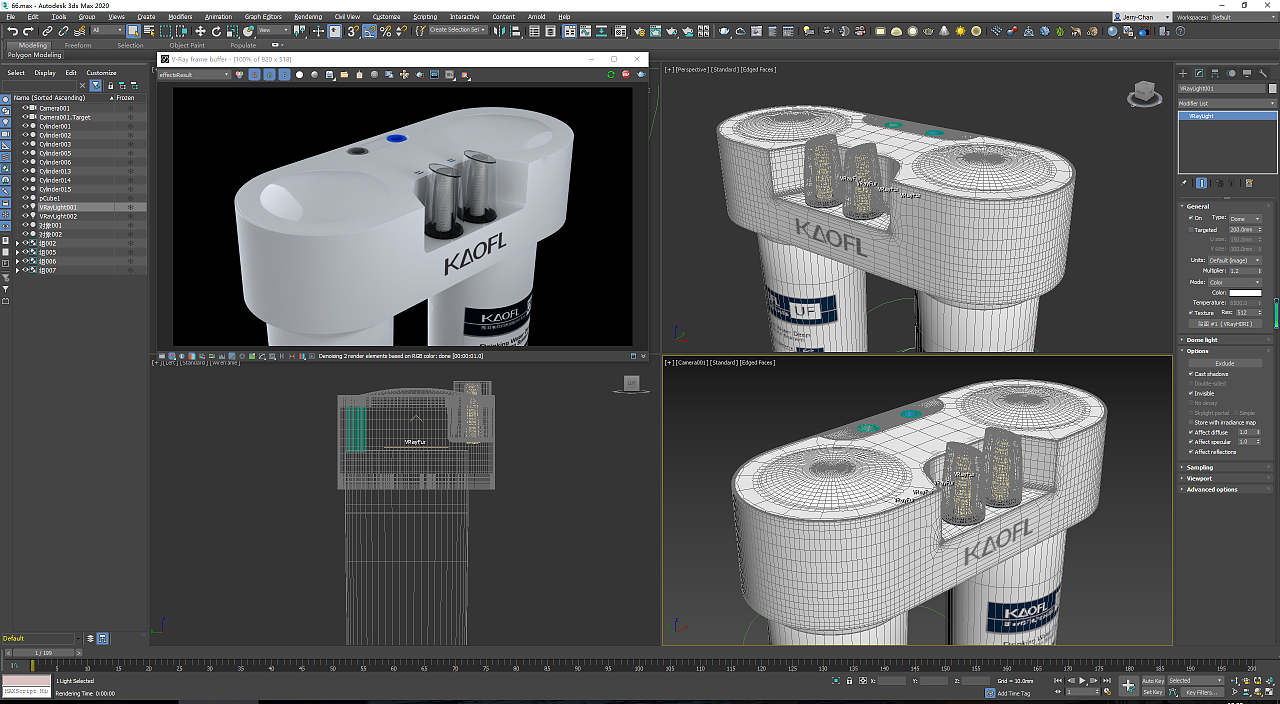Screen dimensions: 1280x704
Task: Select the Select Object tool
Action: click(x=132, y=31)
